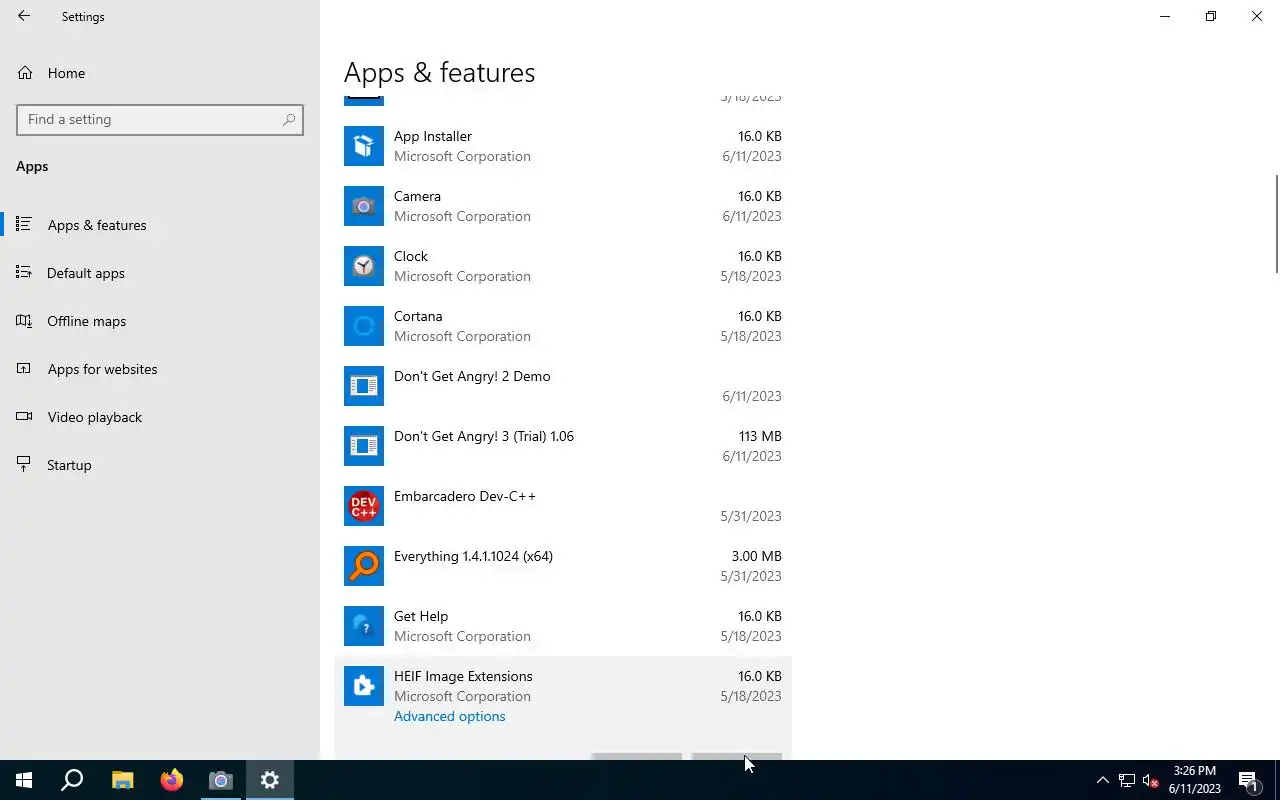
Task: Open the notification center icon
Action: [x=1249, y=780]
